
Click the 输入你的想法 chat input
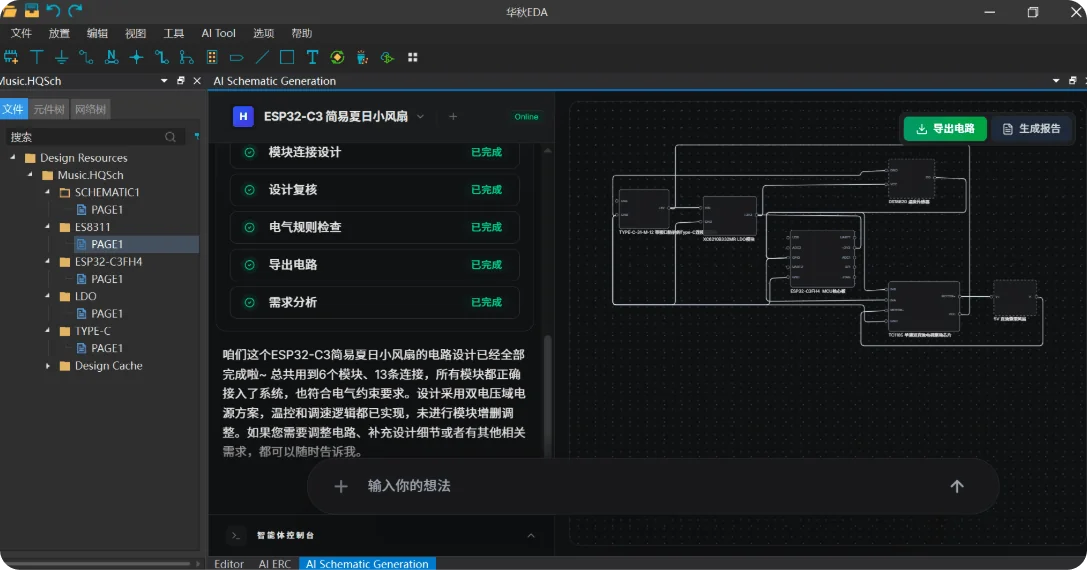click(x=652, y=486)
